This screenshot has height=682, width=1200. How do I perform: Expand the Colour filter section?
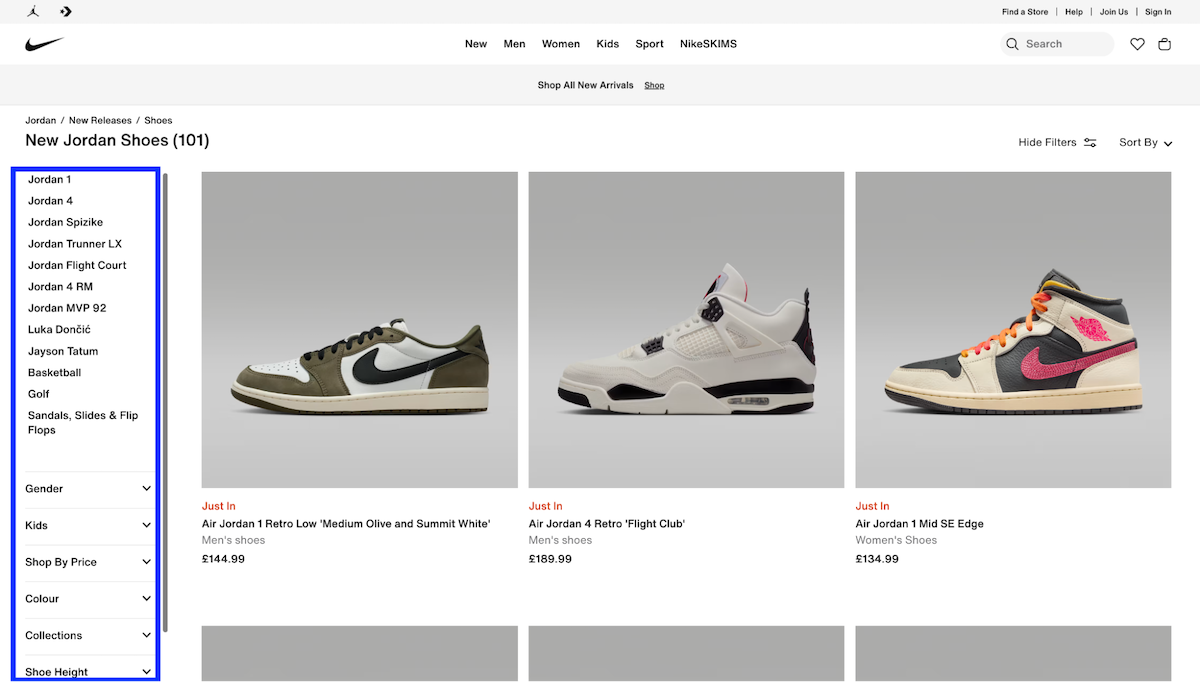click(88, 598)
